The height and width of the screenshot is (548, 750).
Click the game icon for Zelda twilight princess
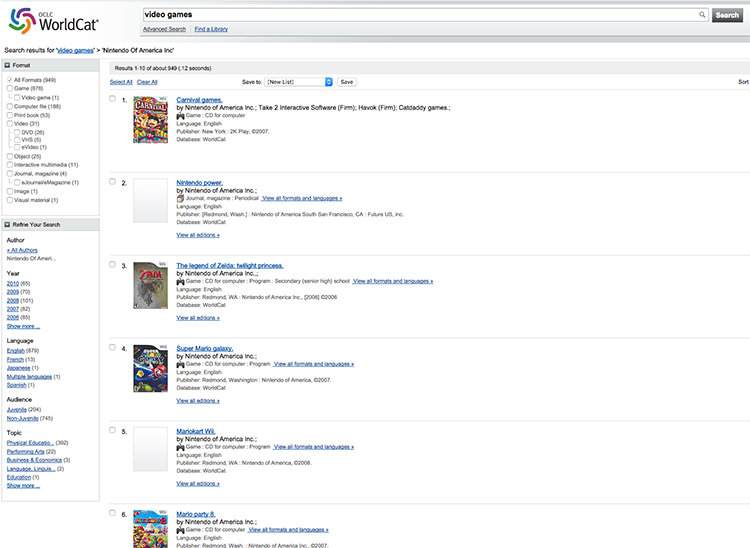point(180,281)
